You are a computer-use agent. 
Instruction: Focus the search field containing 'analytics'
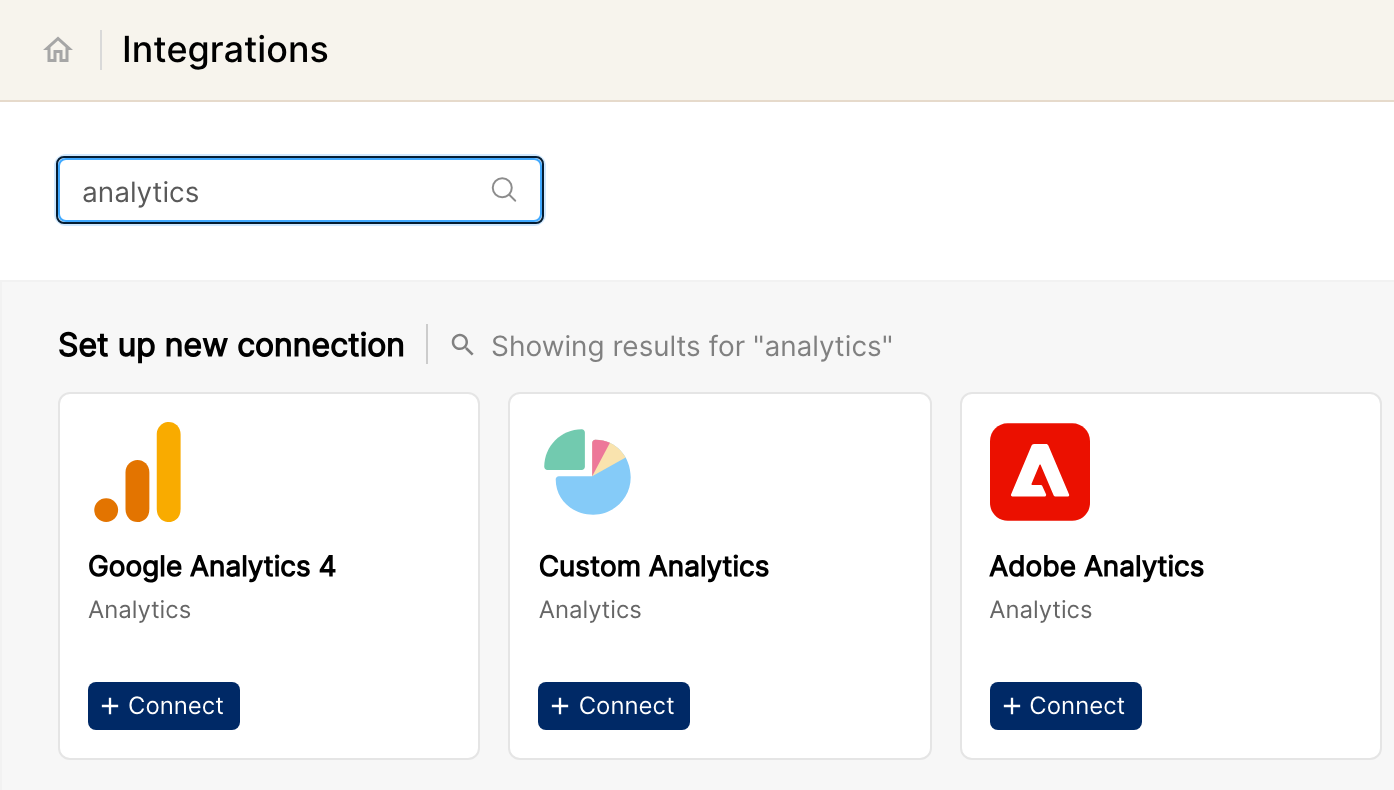[300, 190]
